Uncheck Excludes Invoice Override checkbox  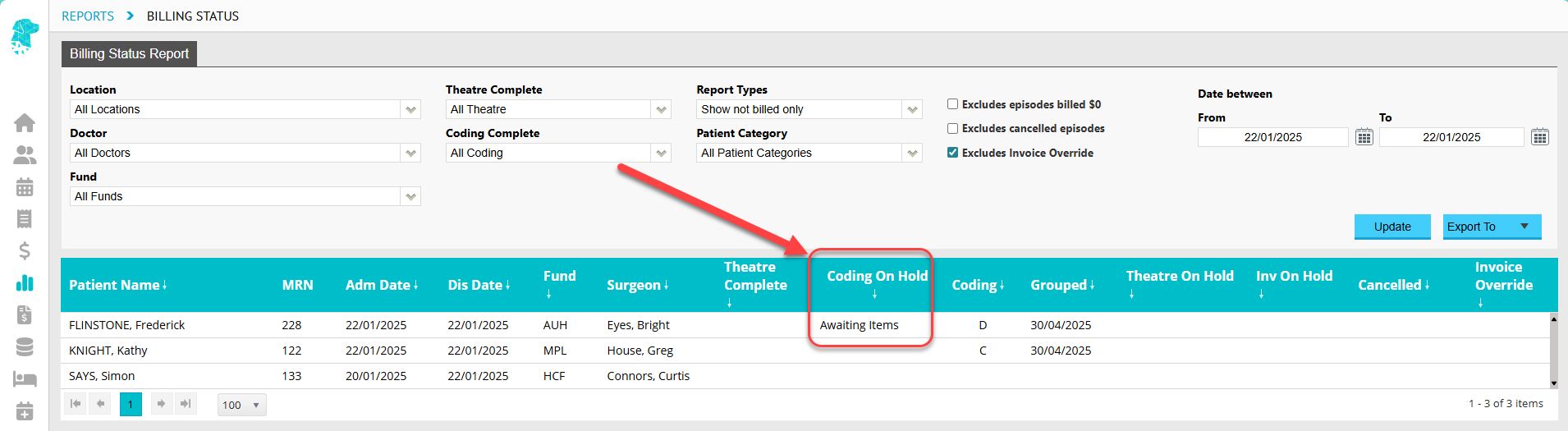(952, 153)
